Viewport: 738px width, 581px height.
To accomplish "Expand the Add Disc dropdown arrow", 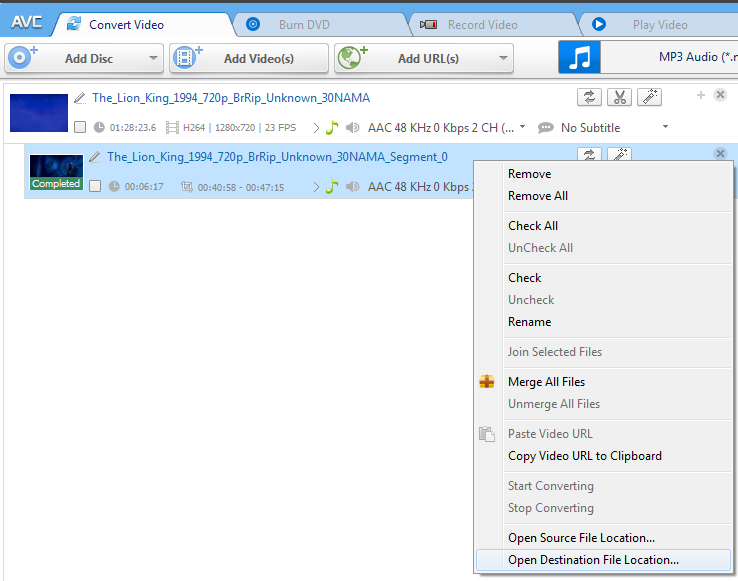I will (153, 58).
